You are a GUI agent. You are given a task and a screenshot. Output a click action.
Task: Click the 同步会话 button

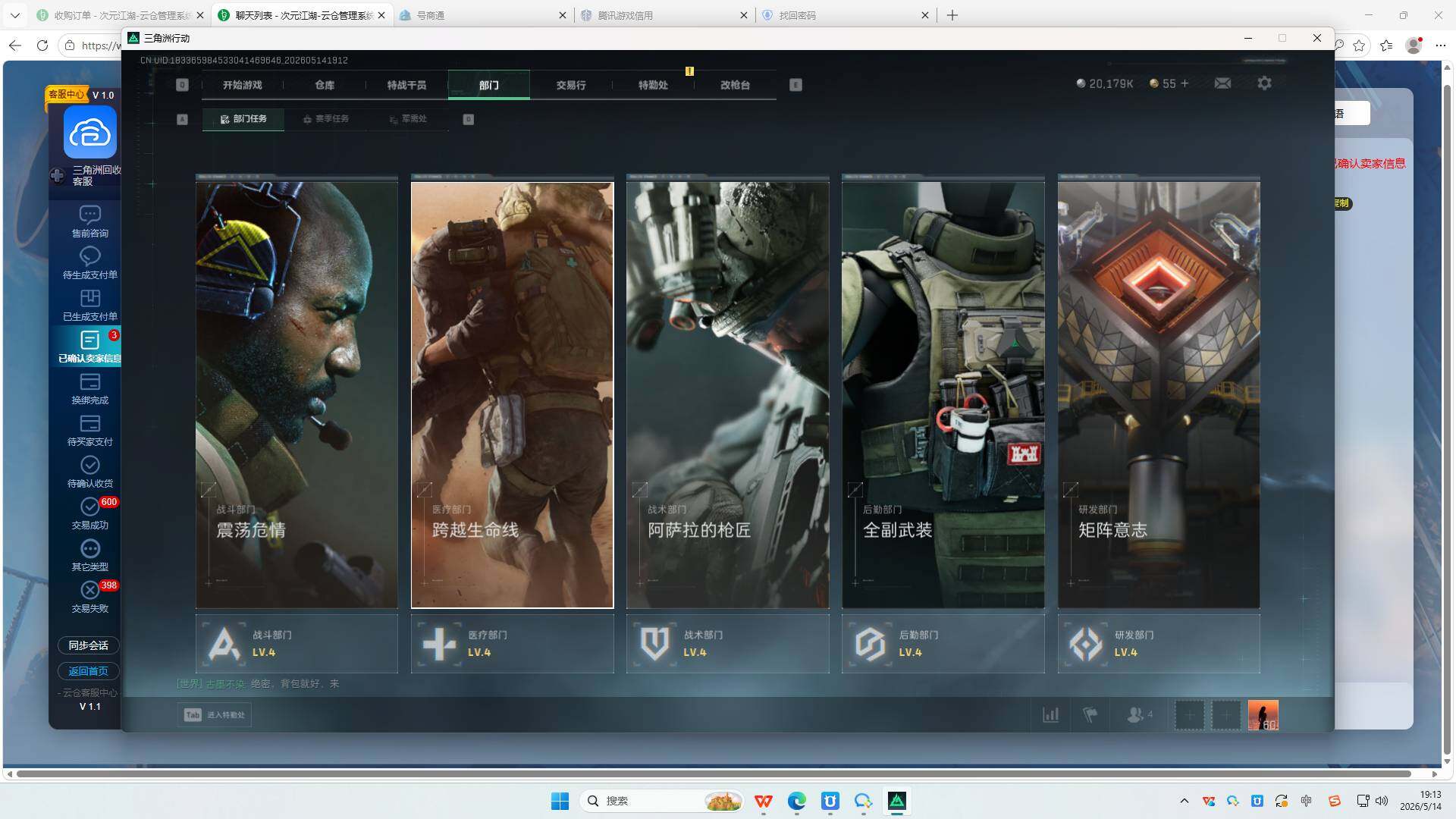point(89,645)
